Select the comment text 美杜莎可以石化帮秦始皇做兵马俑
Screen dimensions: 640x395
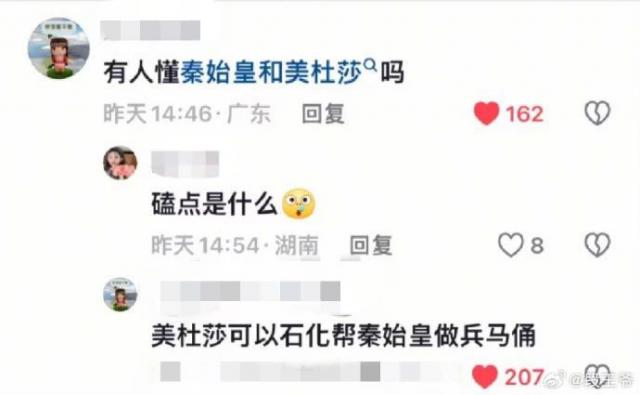(x=343, y=336)
